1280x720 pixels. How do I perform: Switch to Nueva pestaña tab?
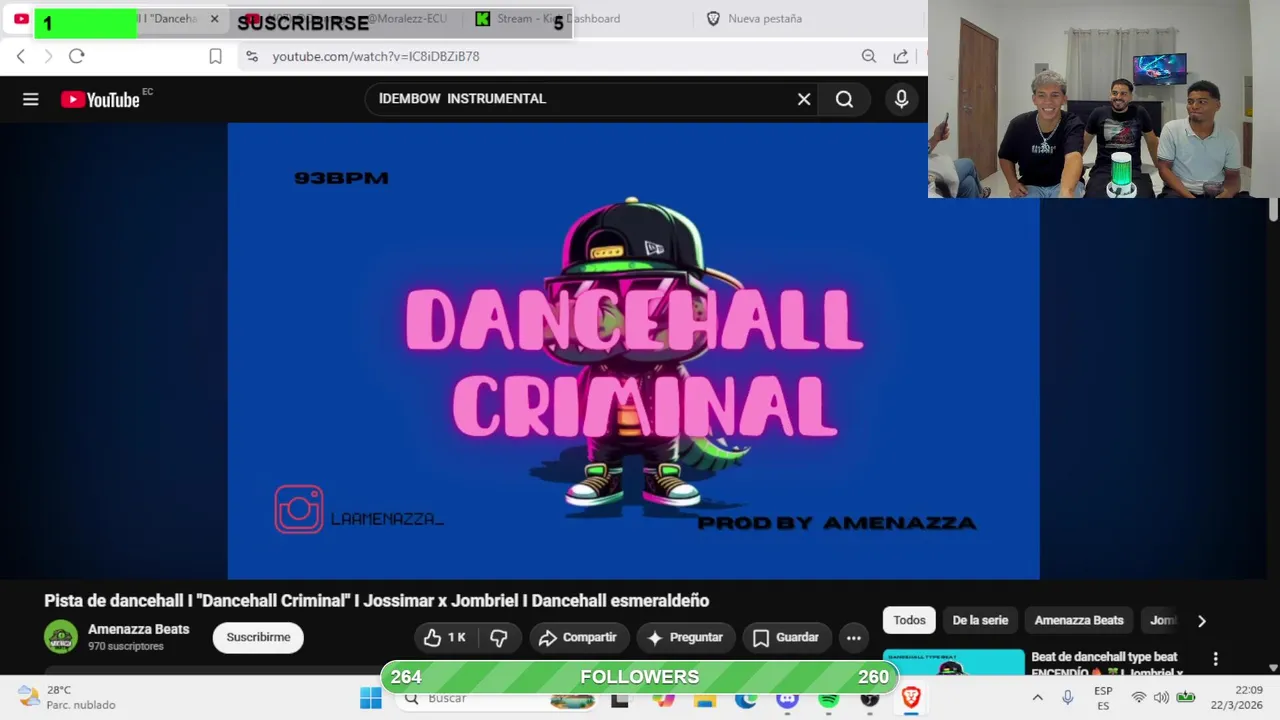click(765, 19)
